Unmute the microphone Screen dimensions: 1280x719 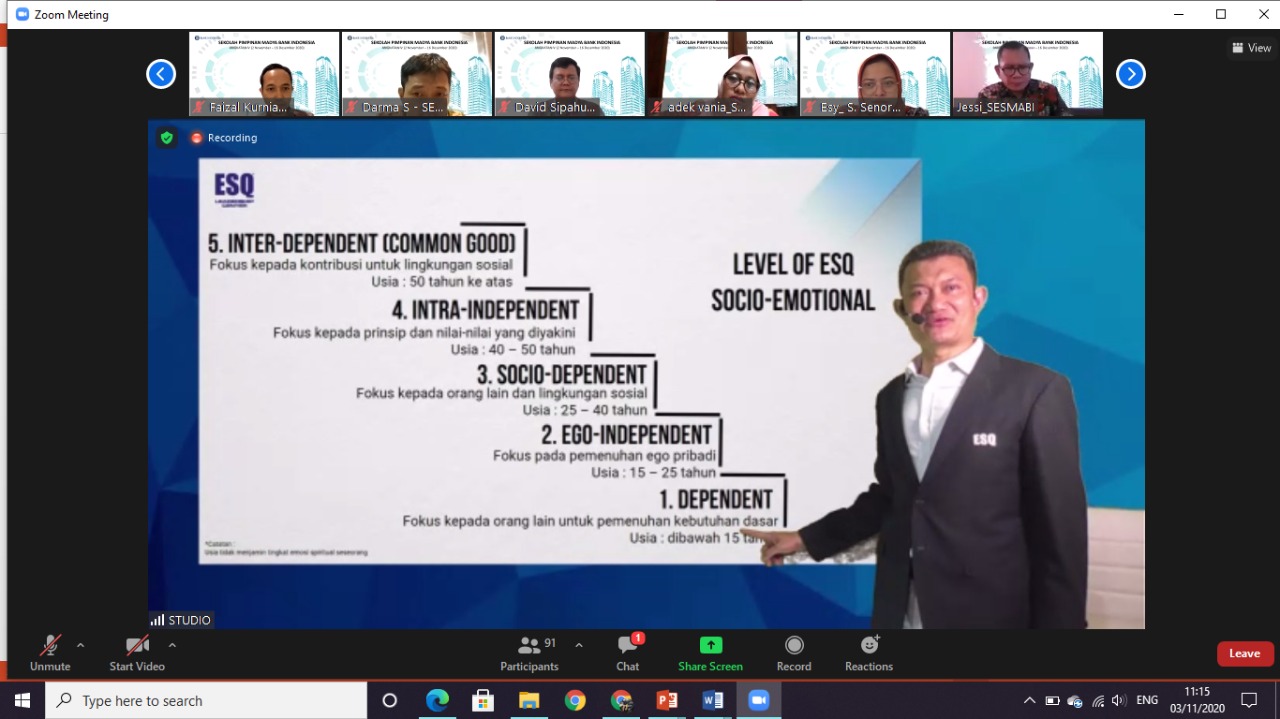pyautogui.click(x=49, y=653)
